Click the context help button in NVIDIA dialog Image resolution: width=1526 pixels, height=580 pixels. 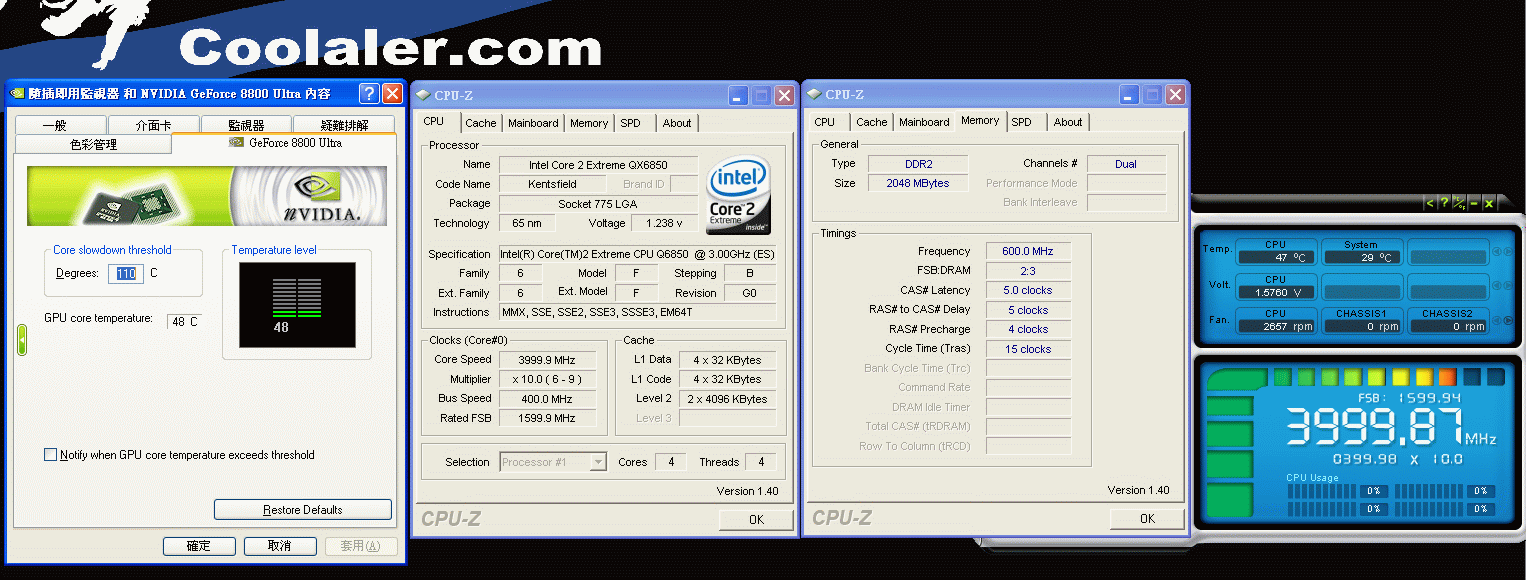(x=369, y=94)
